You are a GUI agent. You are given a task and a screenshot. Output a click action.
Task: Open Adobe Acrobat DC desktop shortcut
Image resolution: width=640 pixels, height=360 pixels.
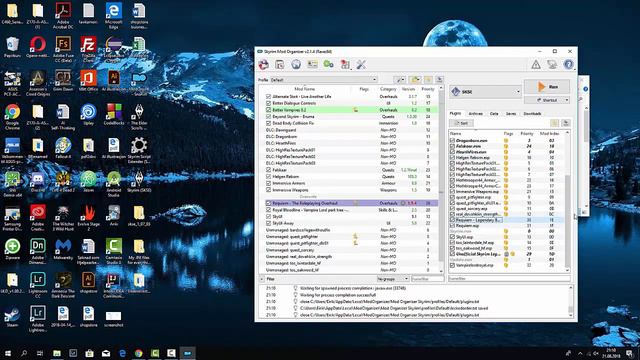pyautogui.click(x=63, y=16)
